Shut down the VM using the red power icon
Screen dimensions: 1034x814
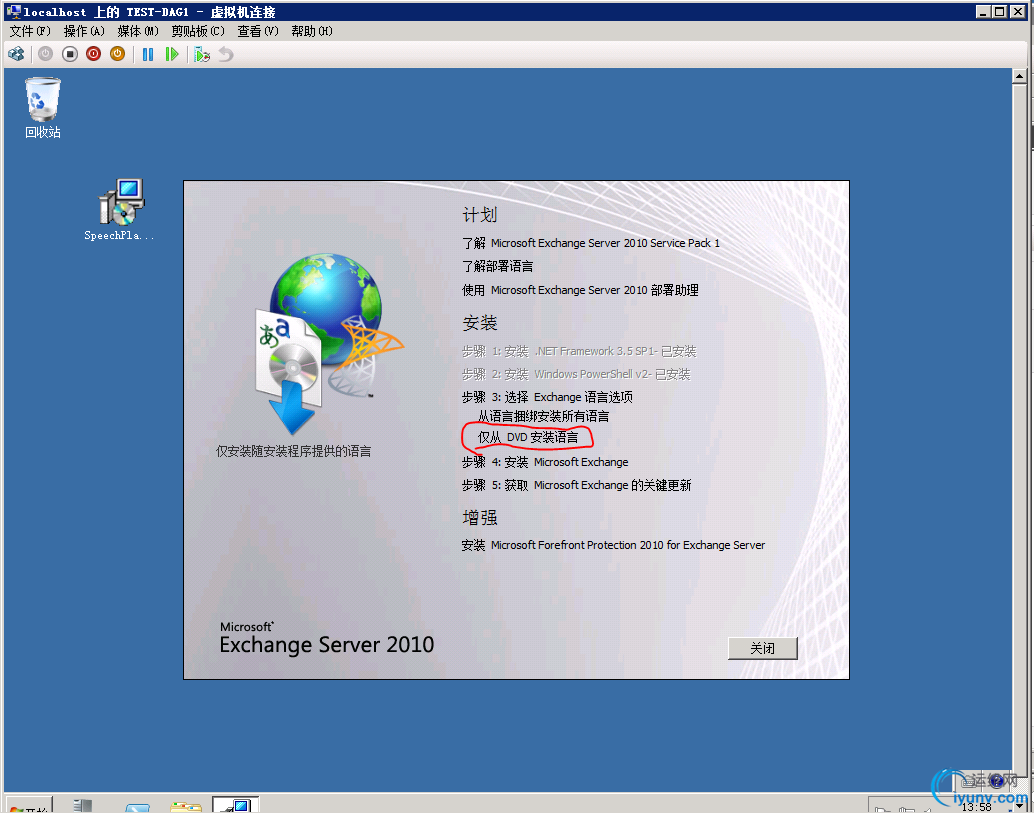[94, 54]
